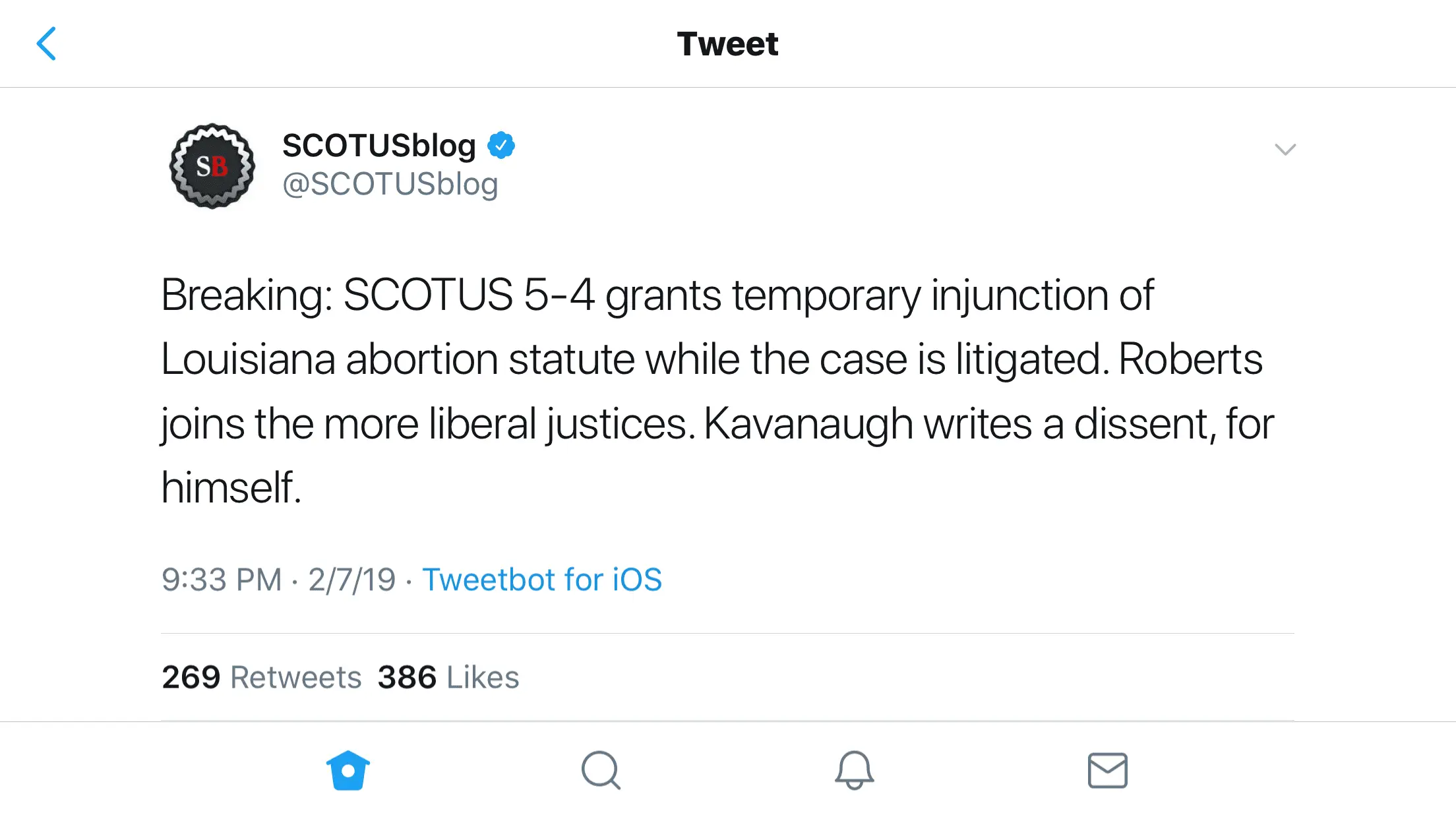The image size is (1456, 819).
Task: Click the word Roberts in the tweet
Action: (1190, 359)
